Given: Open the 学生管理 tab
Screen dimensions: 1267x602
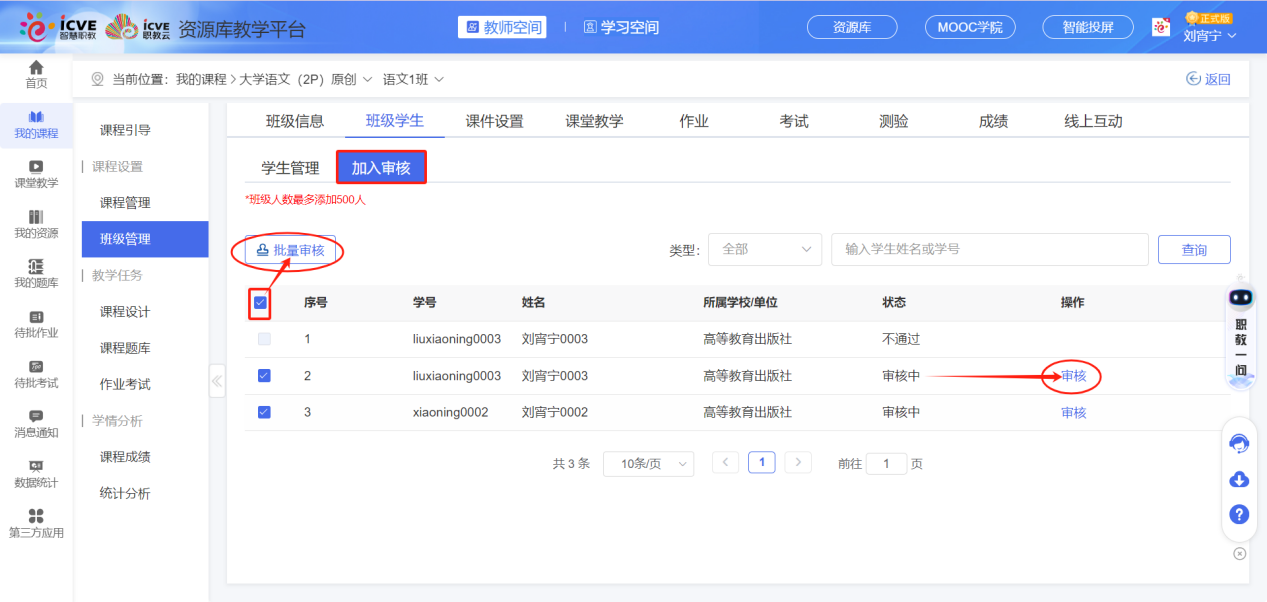Looking at the screenshot, I should click(x=290, y=168).
